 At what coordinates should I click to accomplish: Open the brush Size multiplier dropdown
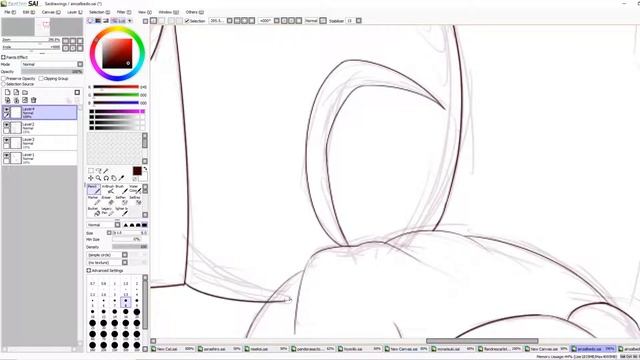coord(109,233)
